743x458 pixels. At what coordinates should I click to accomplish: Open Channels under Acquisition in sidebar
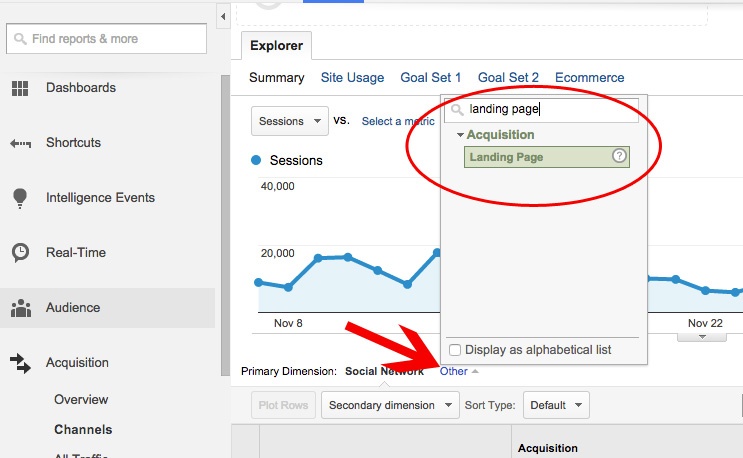point(83,430)
